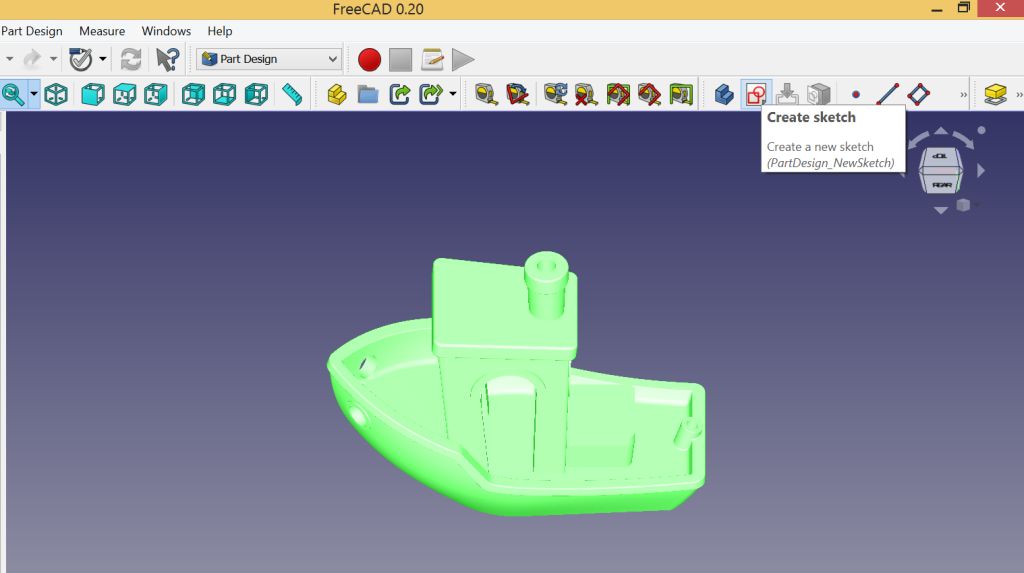Expand the arrow beside Fit all magnifier
The width and height of the screenshot is (1024, 573).
pyautogui.click(x=34, y=95)
